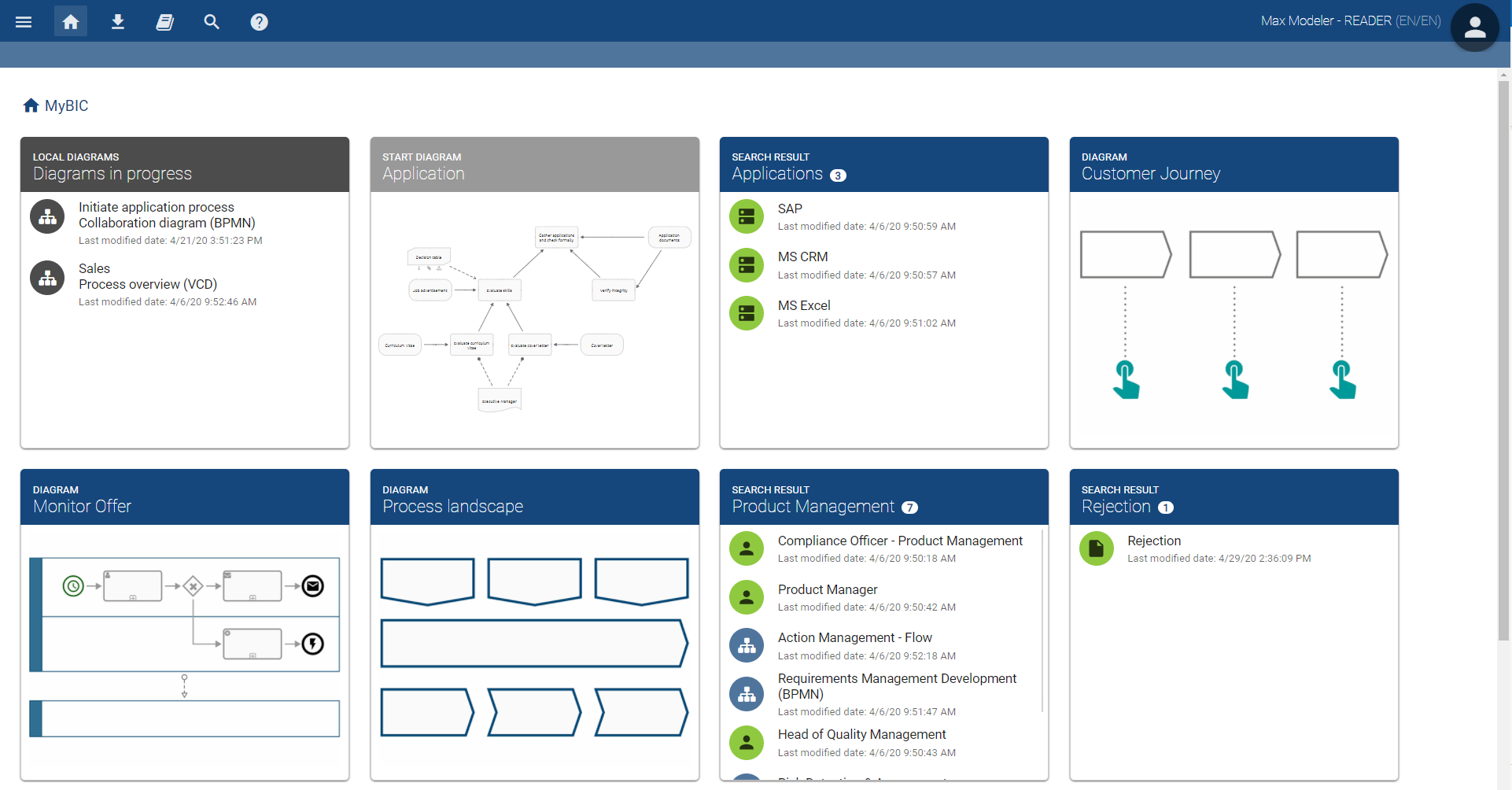Open the hamburger navigation menu
Image resolution: width=1512 pixels, height=790 pixels.
pos(24,21)
